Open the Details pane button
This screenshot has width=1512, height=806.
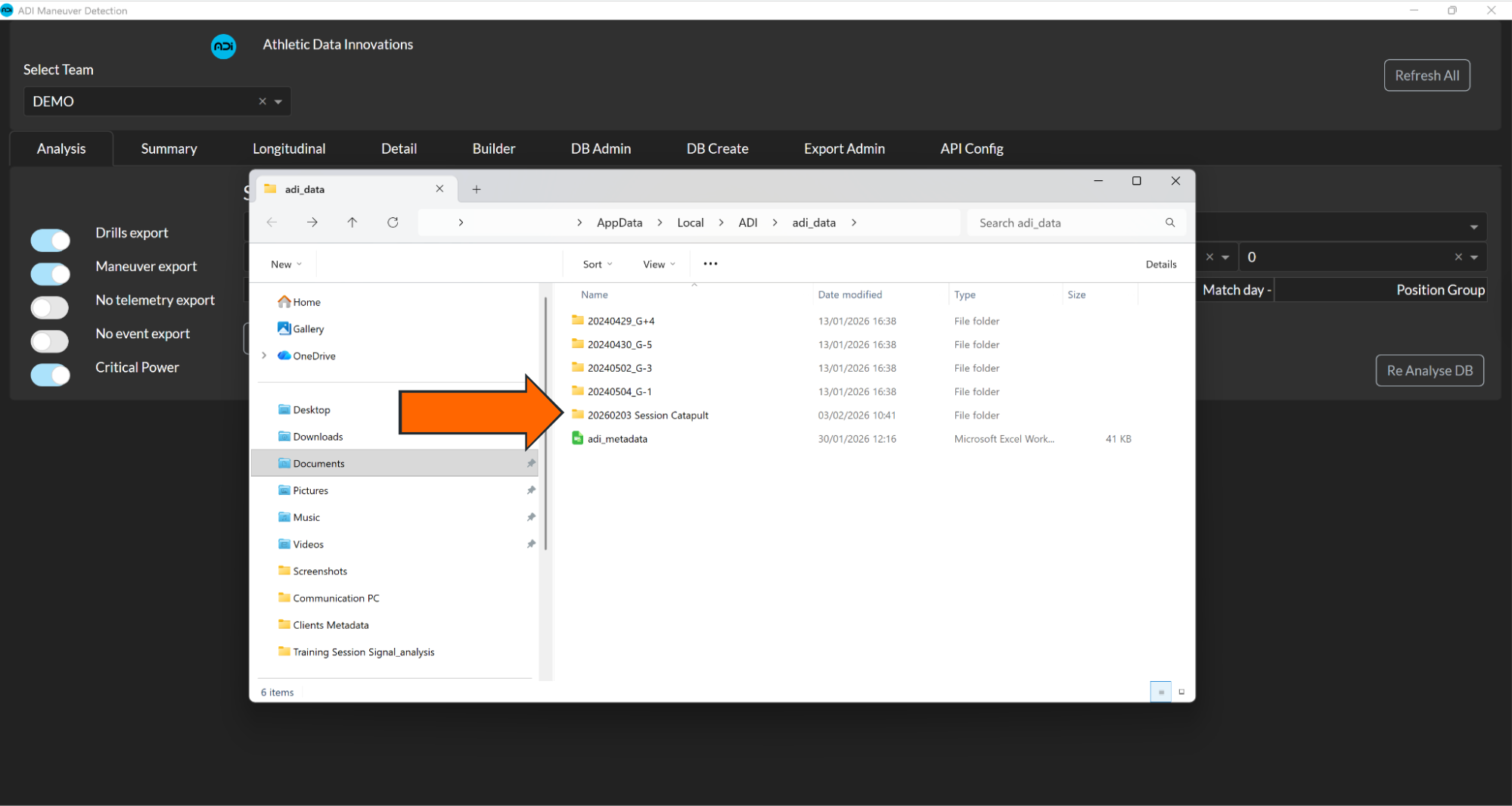tap(1161, 264)
